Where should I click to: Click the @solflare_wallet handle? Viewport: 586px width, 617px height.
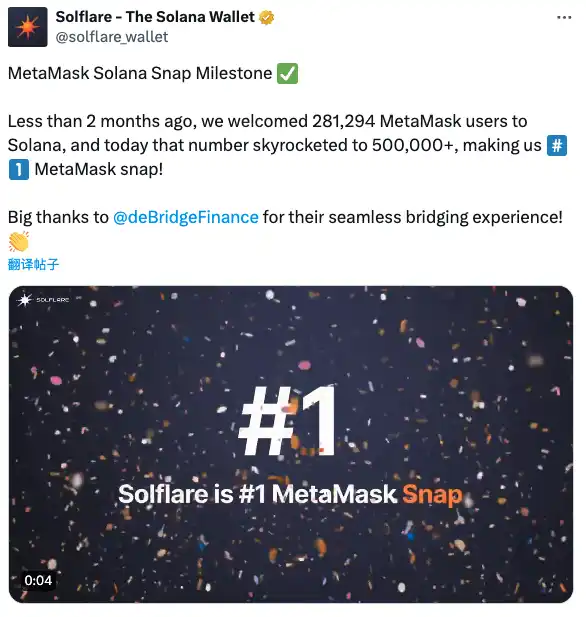click(x=112, y=37)
